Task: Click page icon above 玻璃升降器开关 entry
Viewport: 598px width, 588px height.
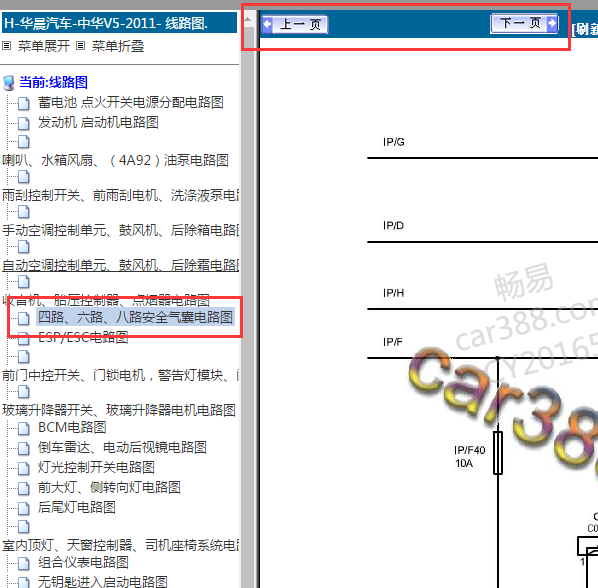Action: (24, 392)
